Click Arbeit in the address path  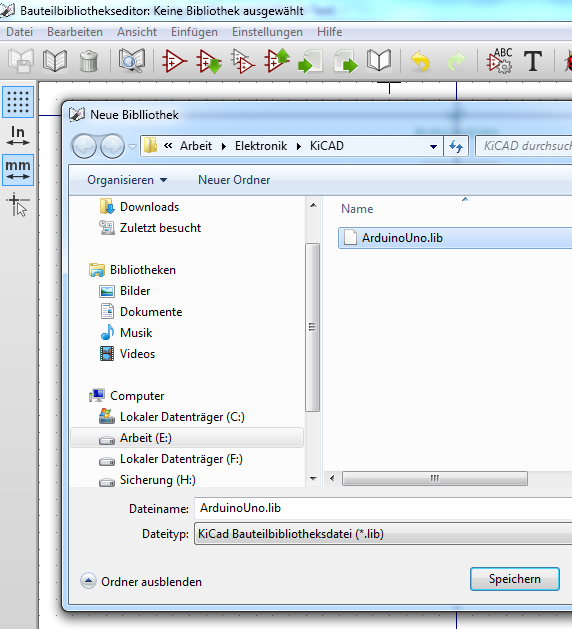coord(195,146)
